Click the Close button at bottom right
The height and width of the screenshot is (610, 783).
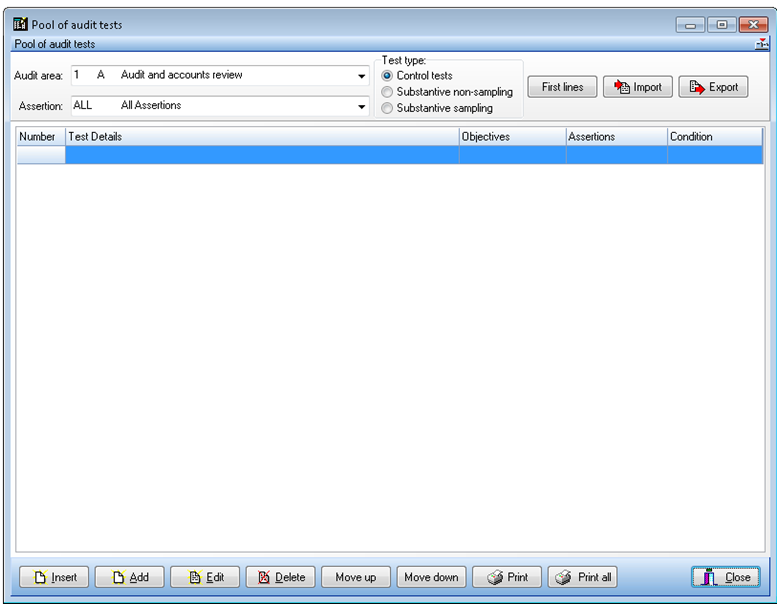point(726,577)
